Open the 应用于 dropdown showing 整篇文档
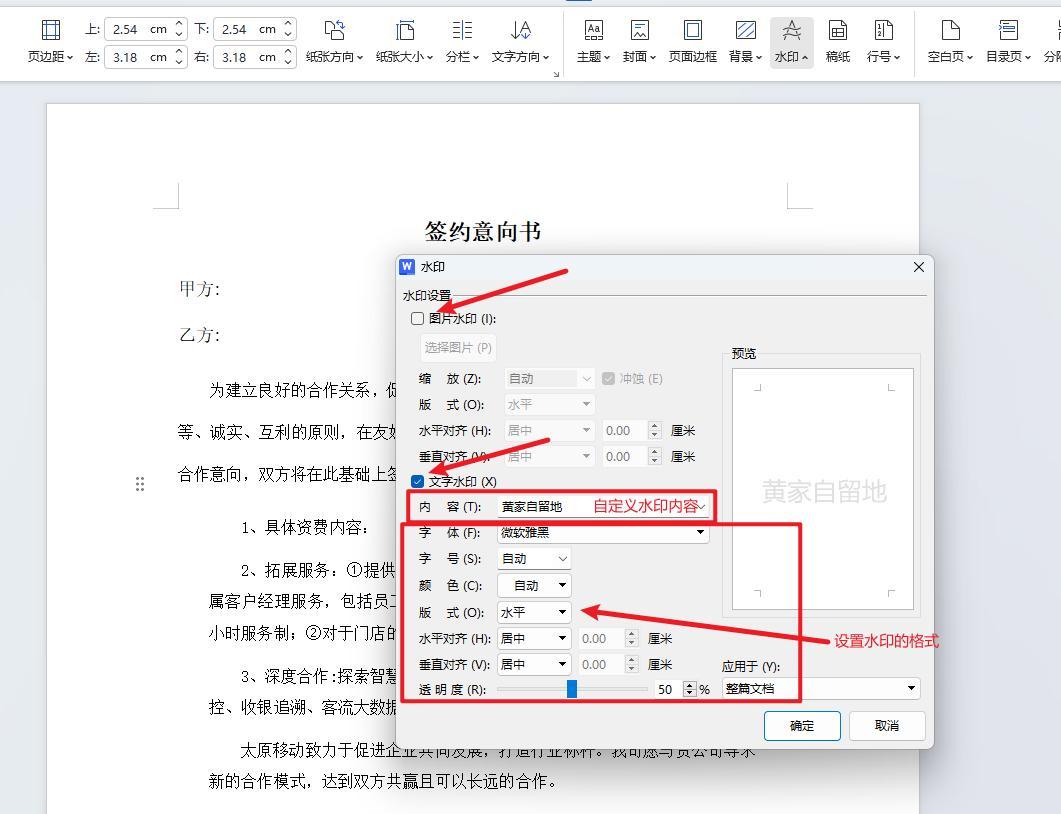The width and height of the screenshot is (1061, 814). [x=821, y=689]
